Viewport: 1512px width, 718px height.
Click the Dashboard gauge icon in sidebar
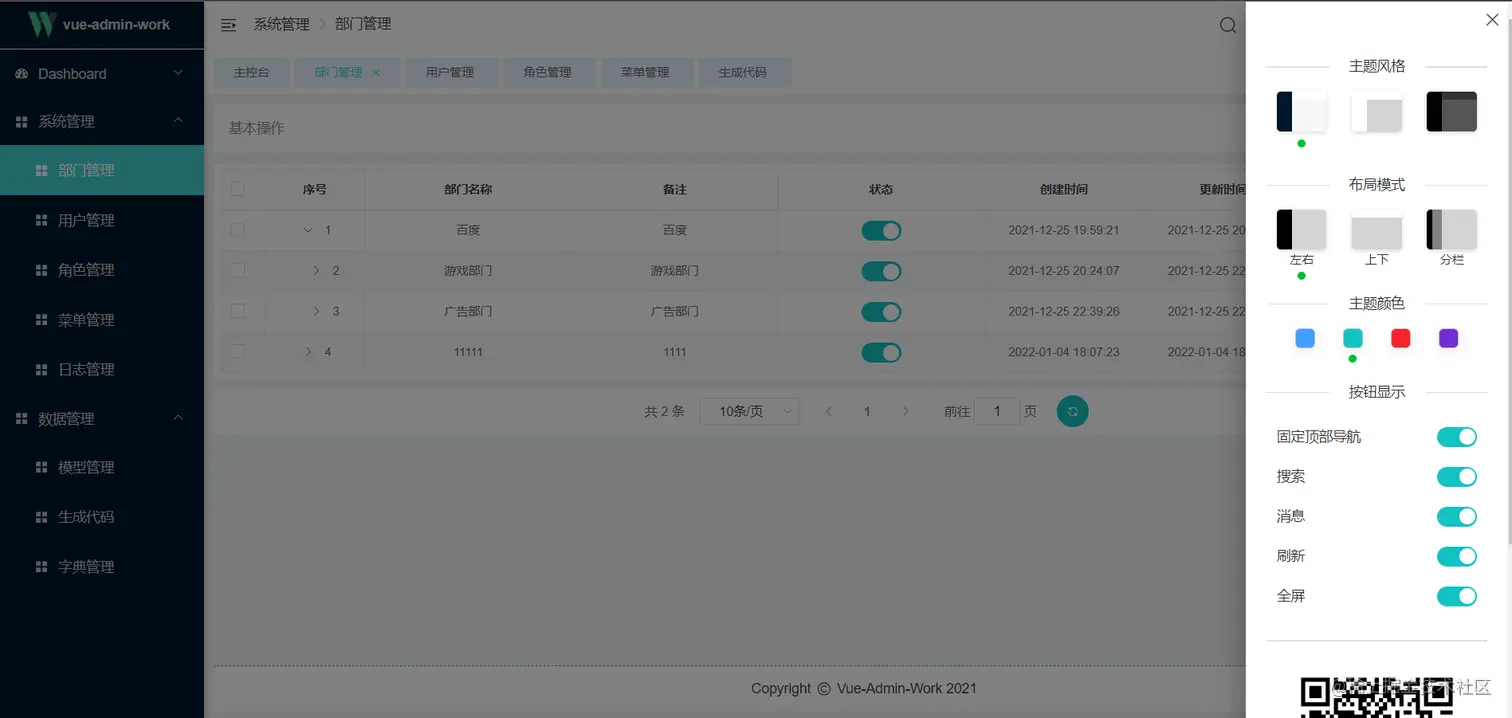[x=22, y=74]
